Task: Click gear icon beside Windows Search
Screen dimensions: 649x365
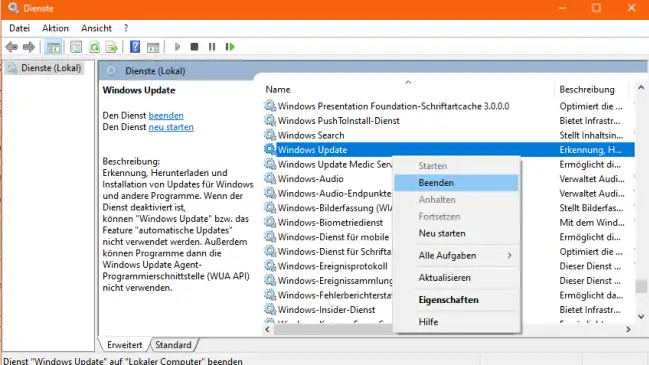Action: pos(270,135)
